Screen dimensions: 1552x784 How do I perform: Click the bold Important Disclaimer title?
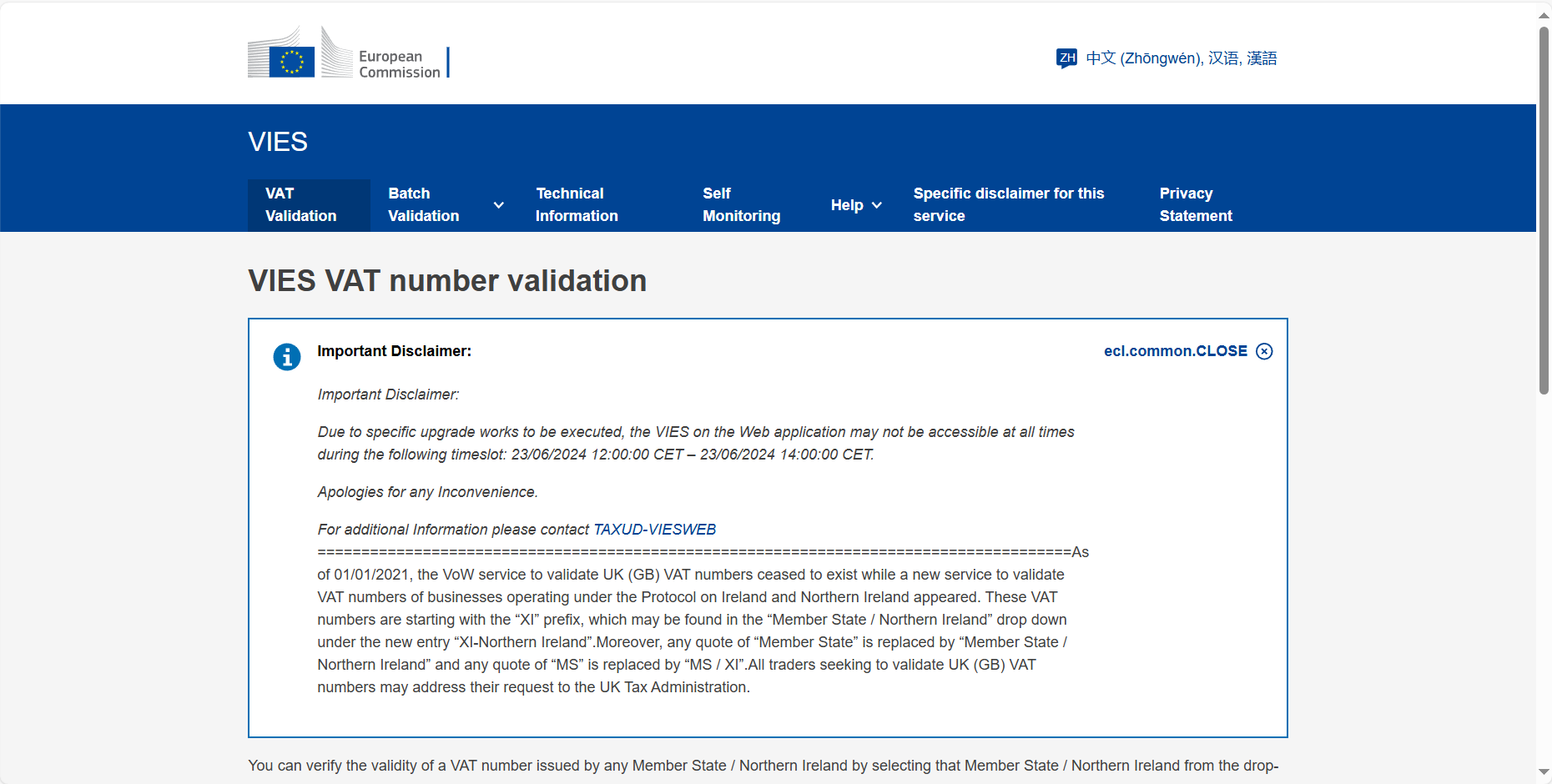pos(394,351)
